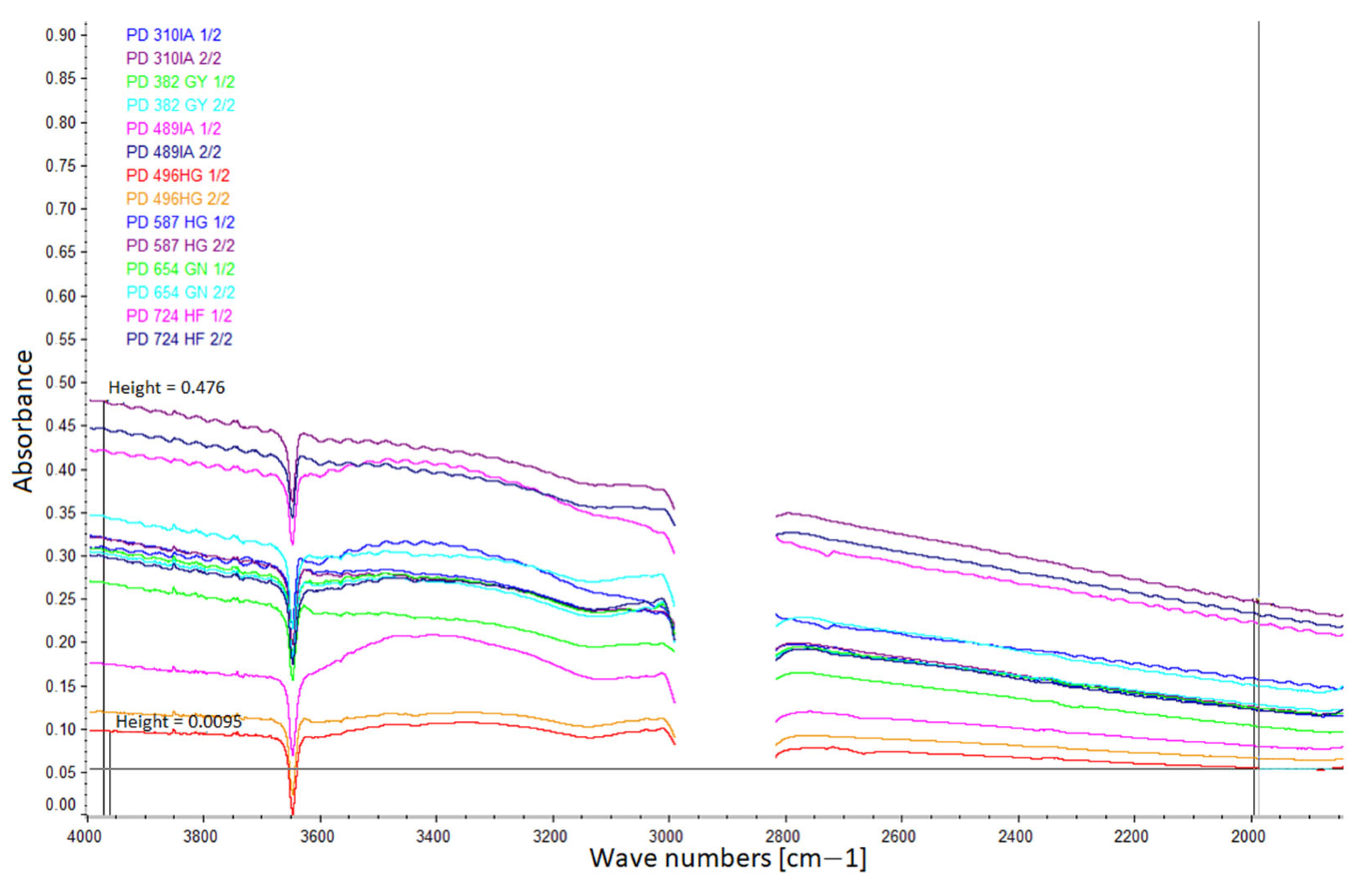Click the PD 654 GN 1/2 legend entry
The width and height of the screenshot is (1372, 882).
[180, 269]
